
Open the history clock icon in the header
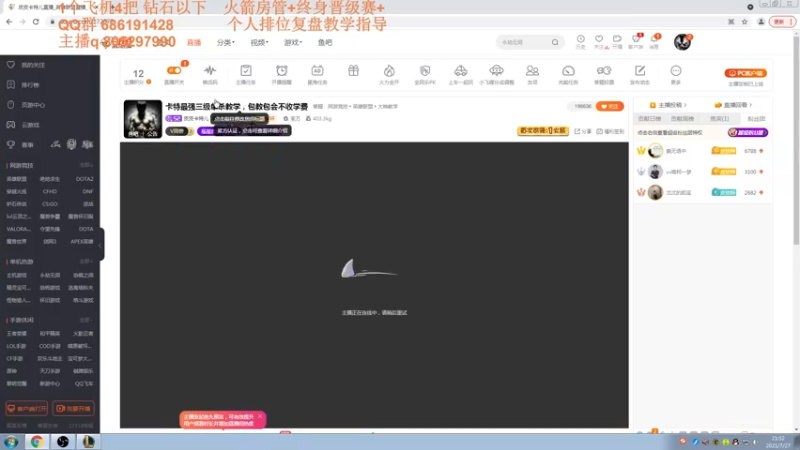coord(581,41)
